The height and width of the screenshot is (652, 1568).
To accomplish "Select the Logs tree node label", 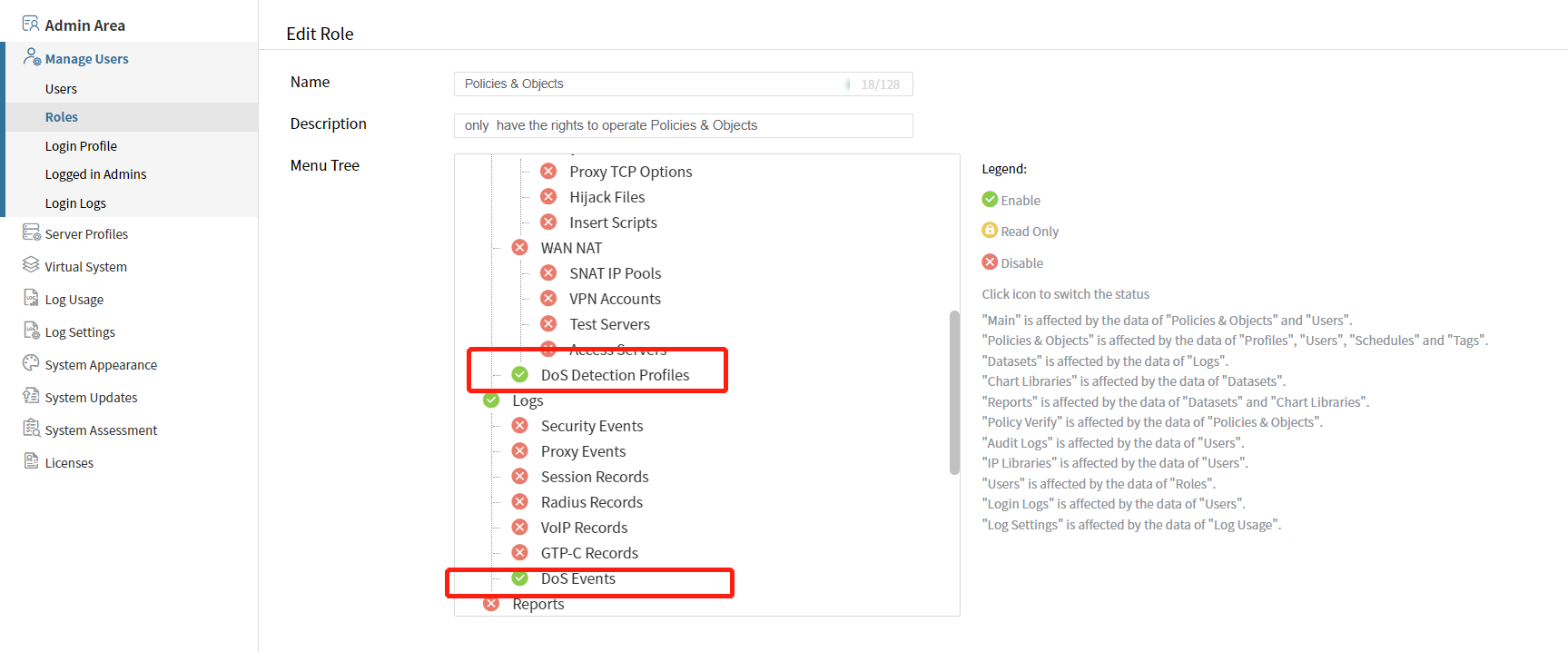I will 528,400.
